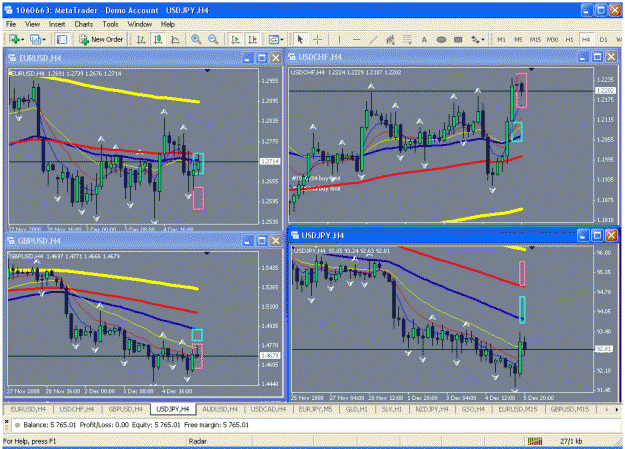Screen dimensions: 625x449
Task: Switch to the D1 timeframe
Action: (603, 39)
